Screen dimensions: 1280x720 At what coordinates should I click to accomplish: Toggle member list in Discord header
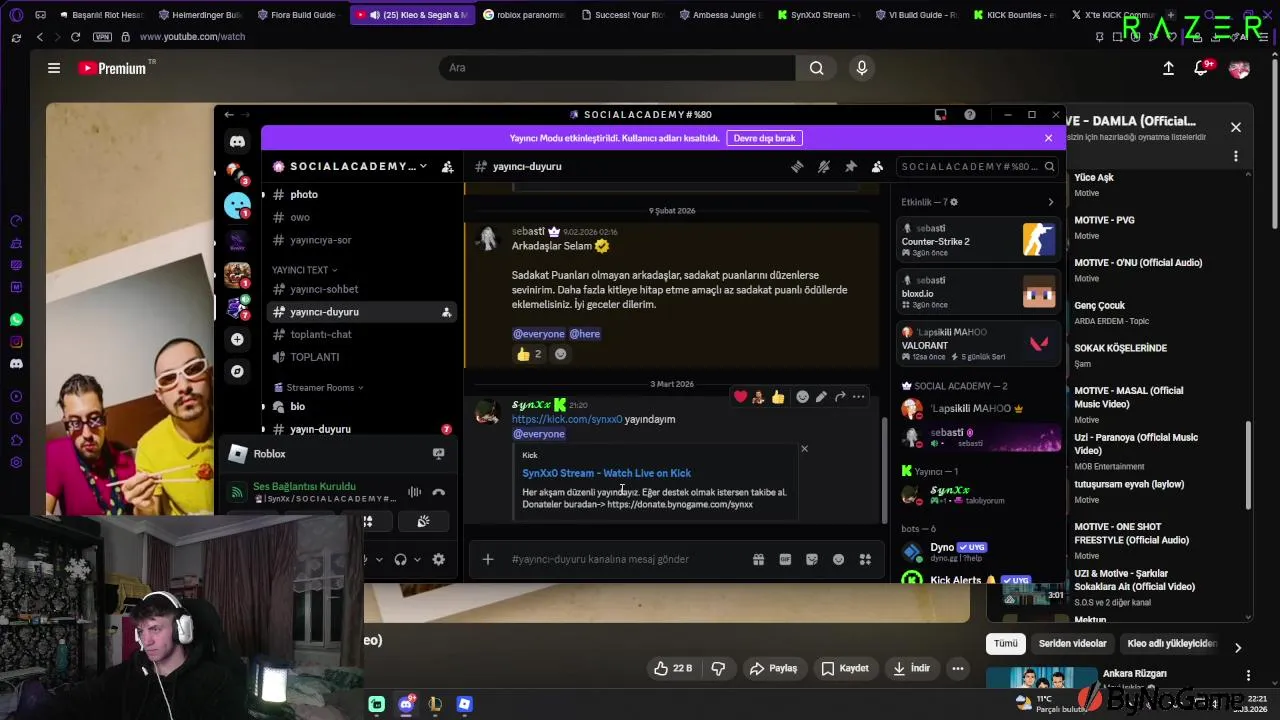[x=878, y=167]
